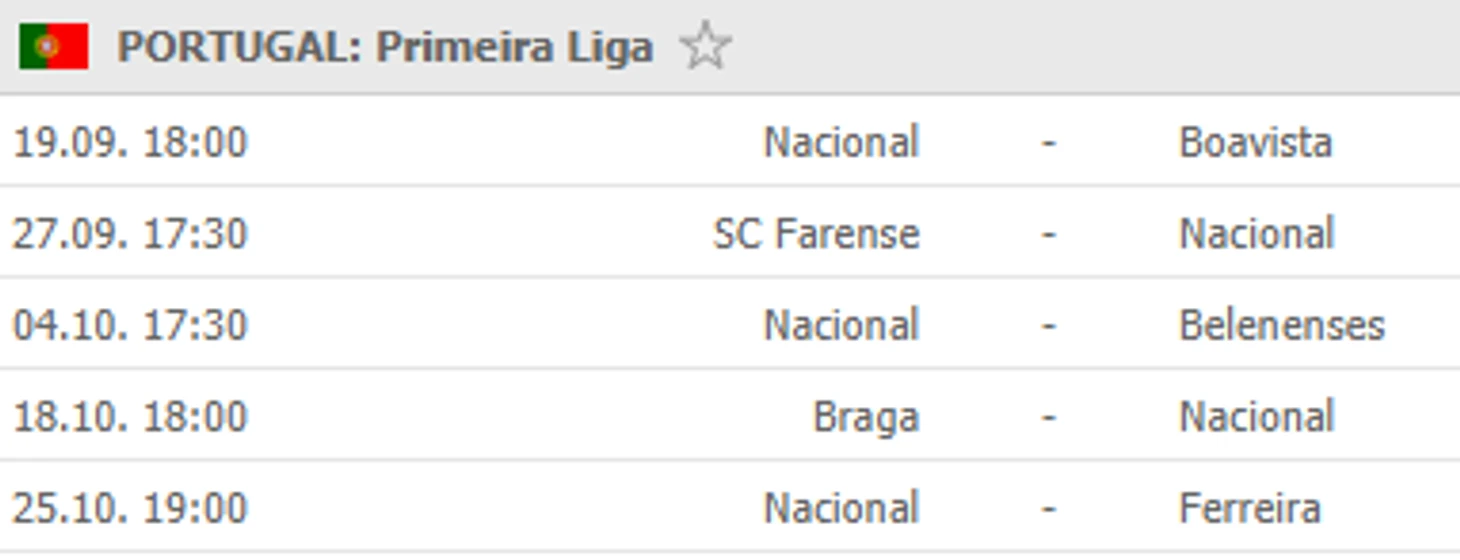
Task: Open Nacional hosting Ferreira
Action: pyautogui.click(x=841, y=508)
